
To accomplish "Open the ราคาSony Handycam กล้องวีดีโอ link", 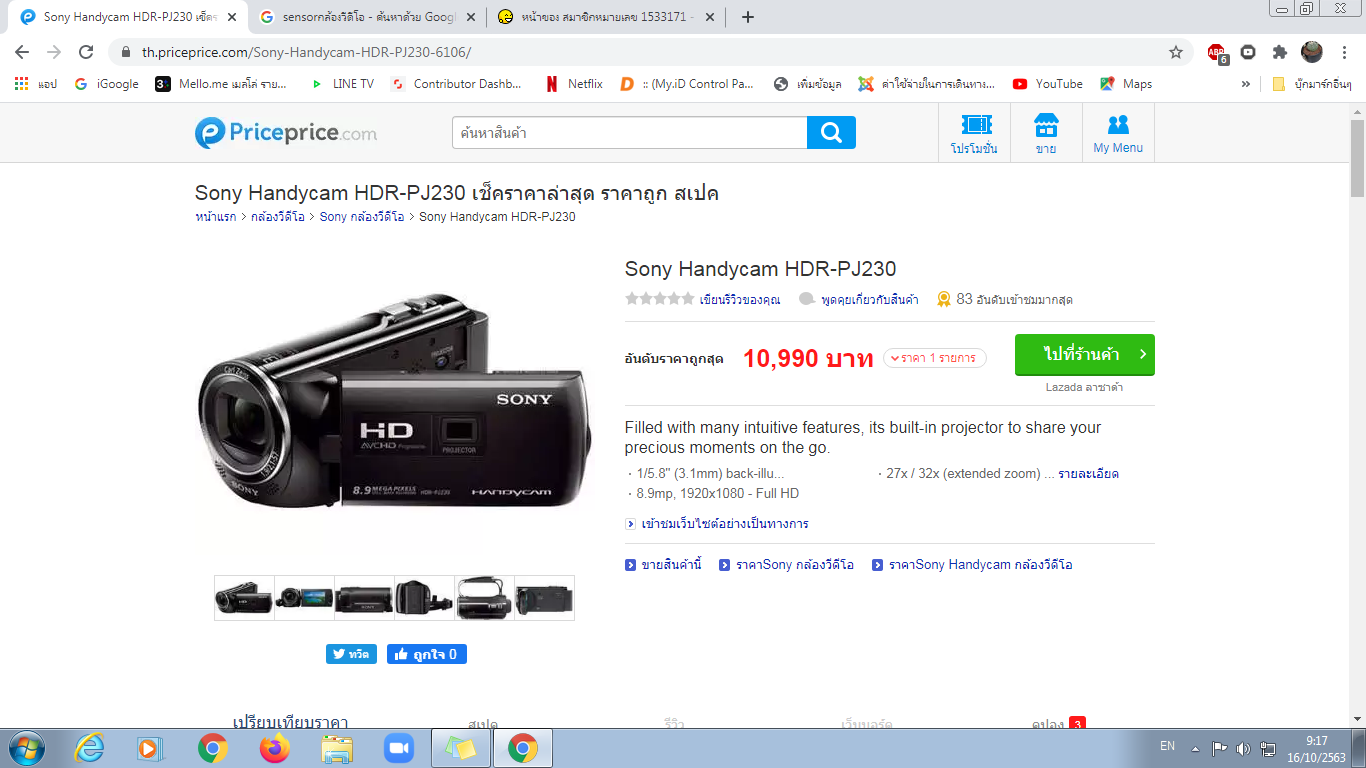I will click(980, 565).
